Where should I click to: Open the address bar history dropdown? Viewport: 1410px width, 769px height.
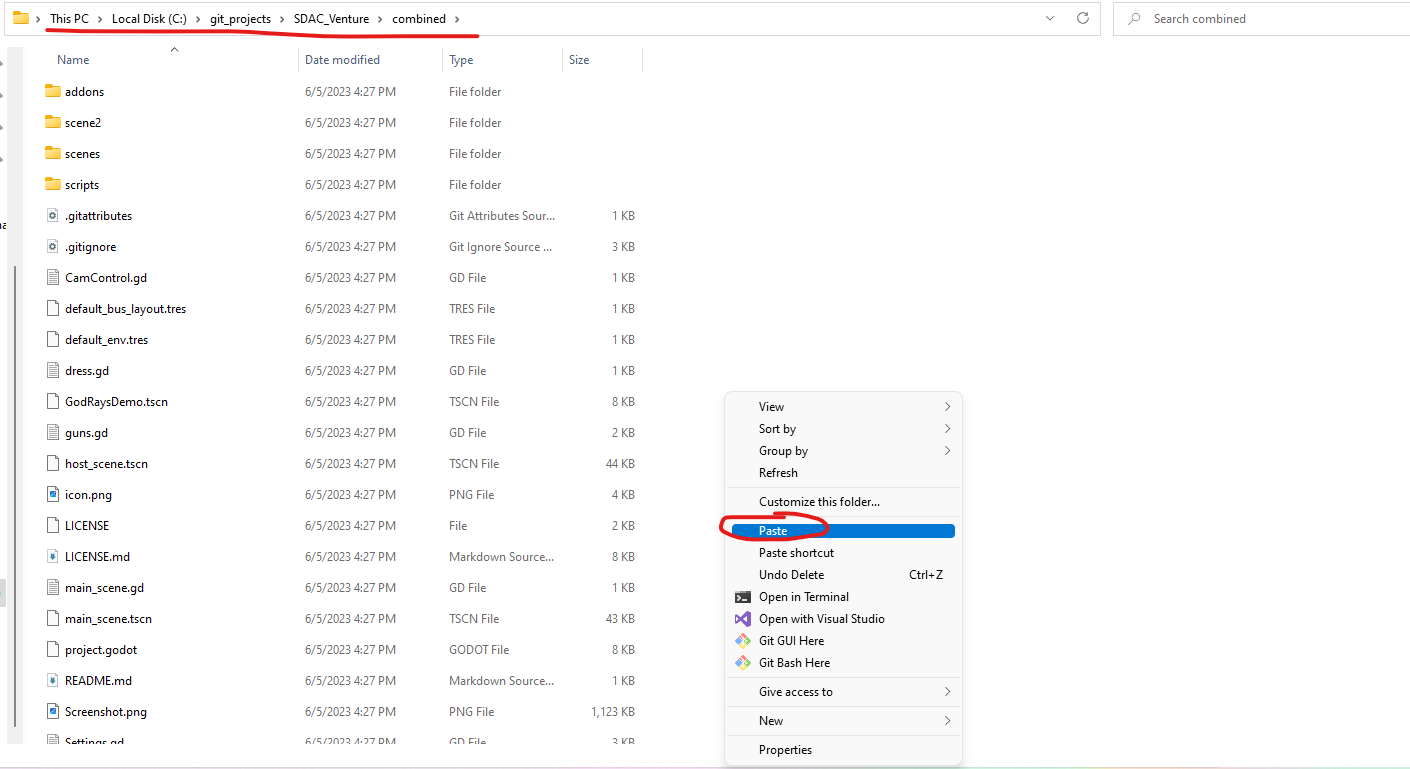click(x=1049, y=18)
